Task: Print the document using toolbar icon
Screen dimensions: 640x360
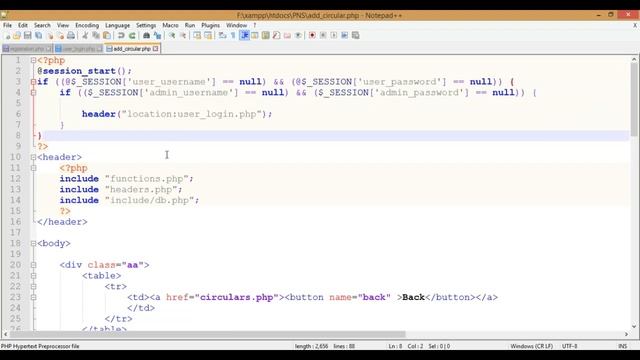Action: 71,36
